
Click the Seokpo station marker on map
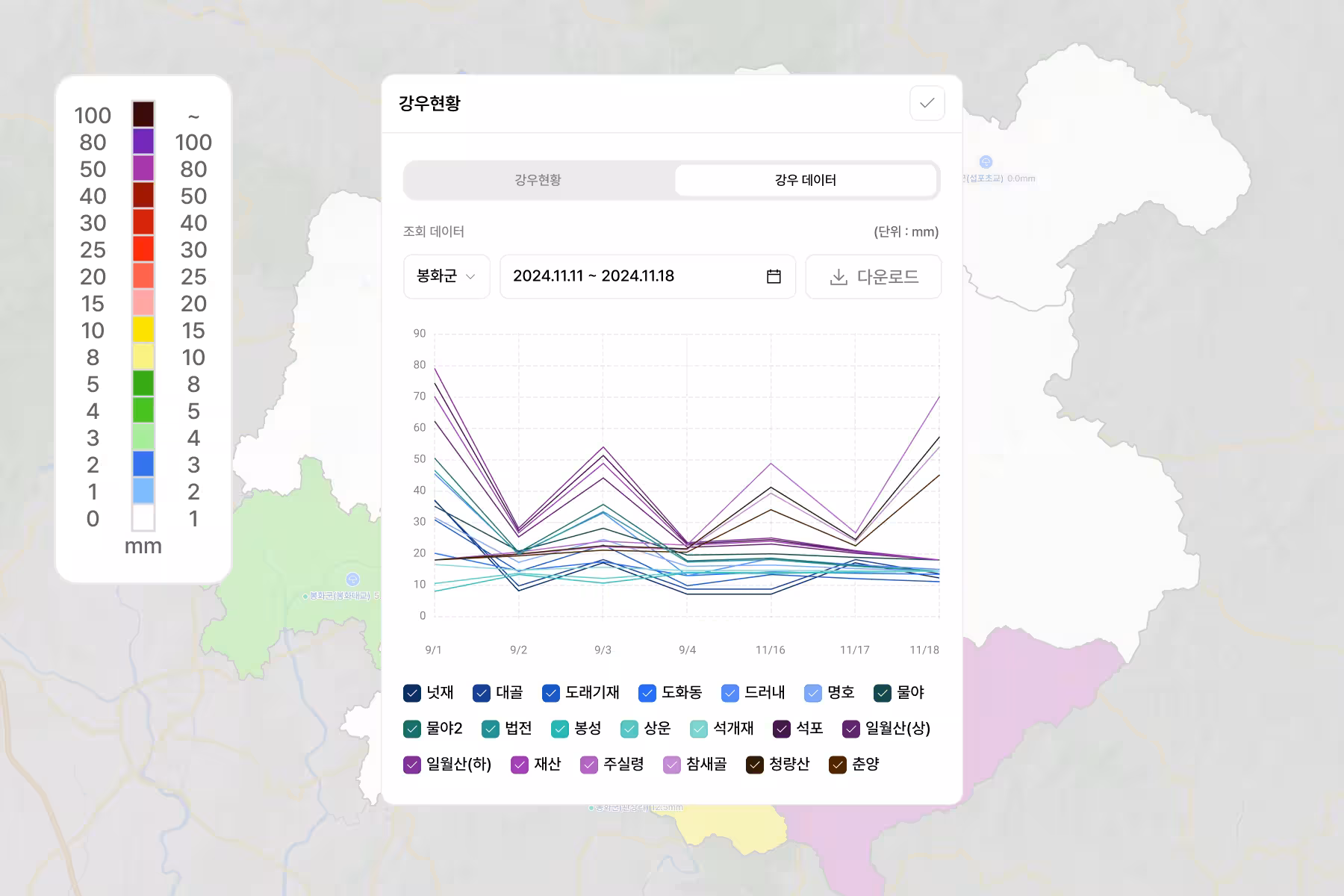point(986,162)
